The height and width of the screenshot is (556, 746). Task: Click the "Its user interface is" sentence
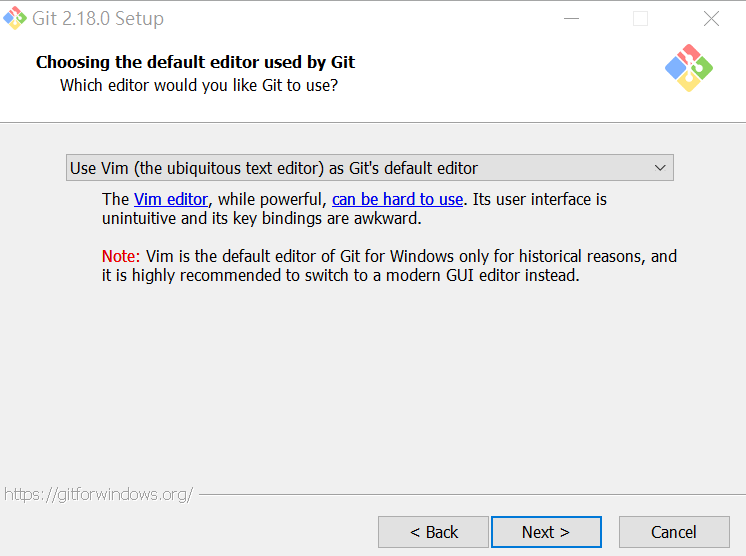click(x=539, y=199)
